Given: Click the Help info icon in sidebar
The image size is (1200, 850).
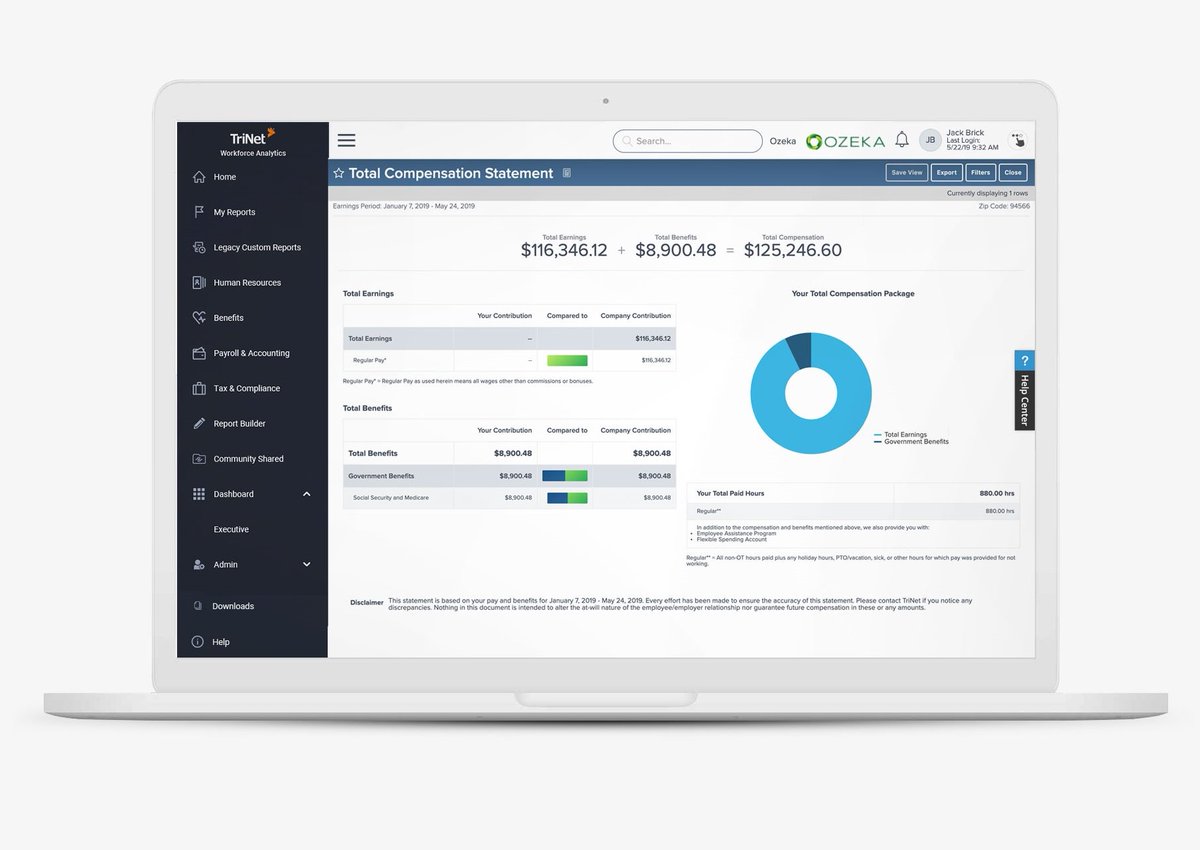Looking at the screenshot, I should click(197, 642).
